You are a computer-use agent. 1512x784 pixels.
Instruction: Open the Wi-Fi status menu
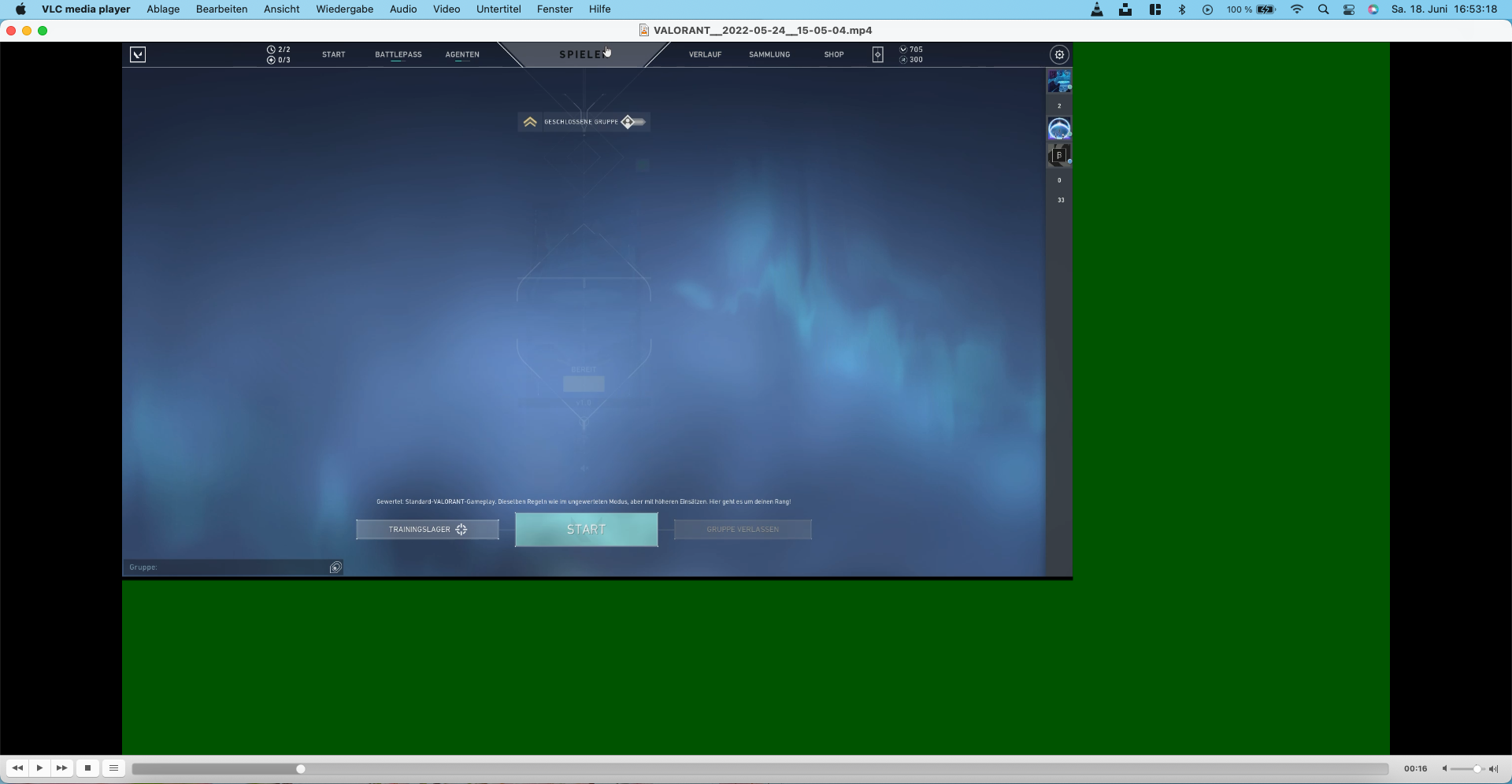point(1296,9)
